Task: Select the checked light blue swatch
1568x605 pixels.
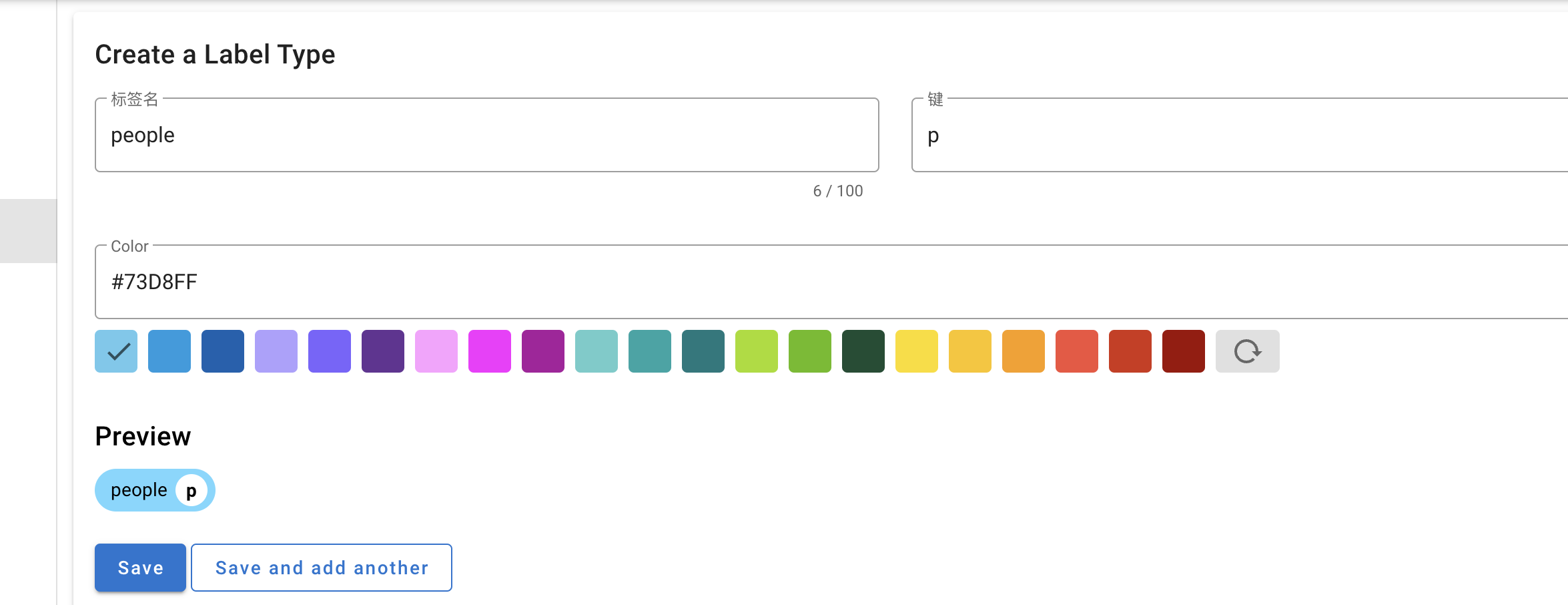Action: (x=116, y=351)
